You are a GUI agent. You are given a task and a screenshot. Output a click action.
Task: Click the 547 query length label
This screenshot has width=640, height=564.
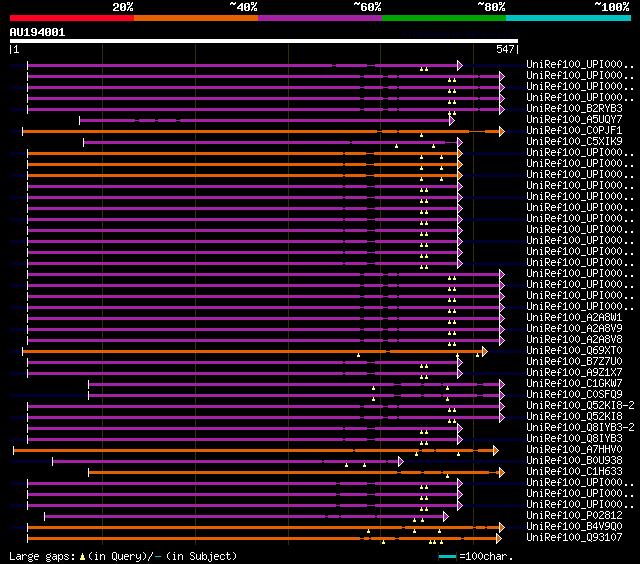(x=505, y=49)
